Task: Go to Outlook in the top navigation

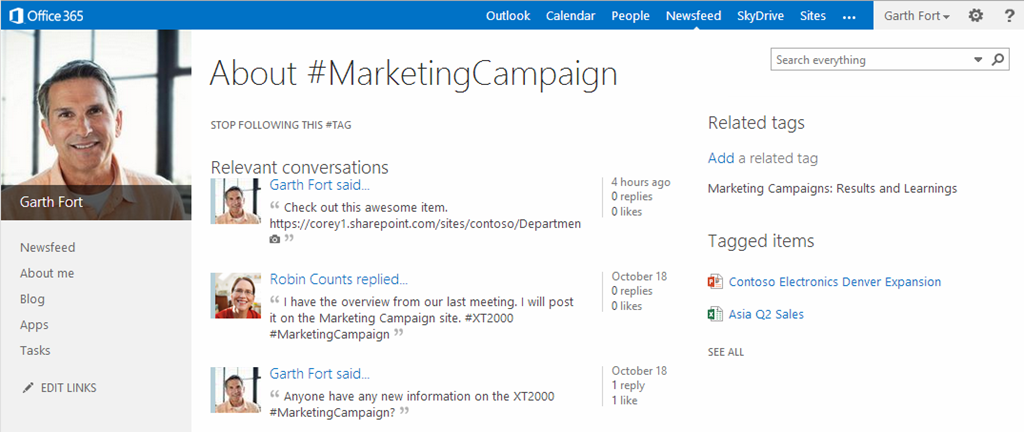Action: coord(508,16)
